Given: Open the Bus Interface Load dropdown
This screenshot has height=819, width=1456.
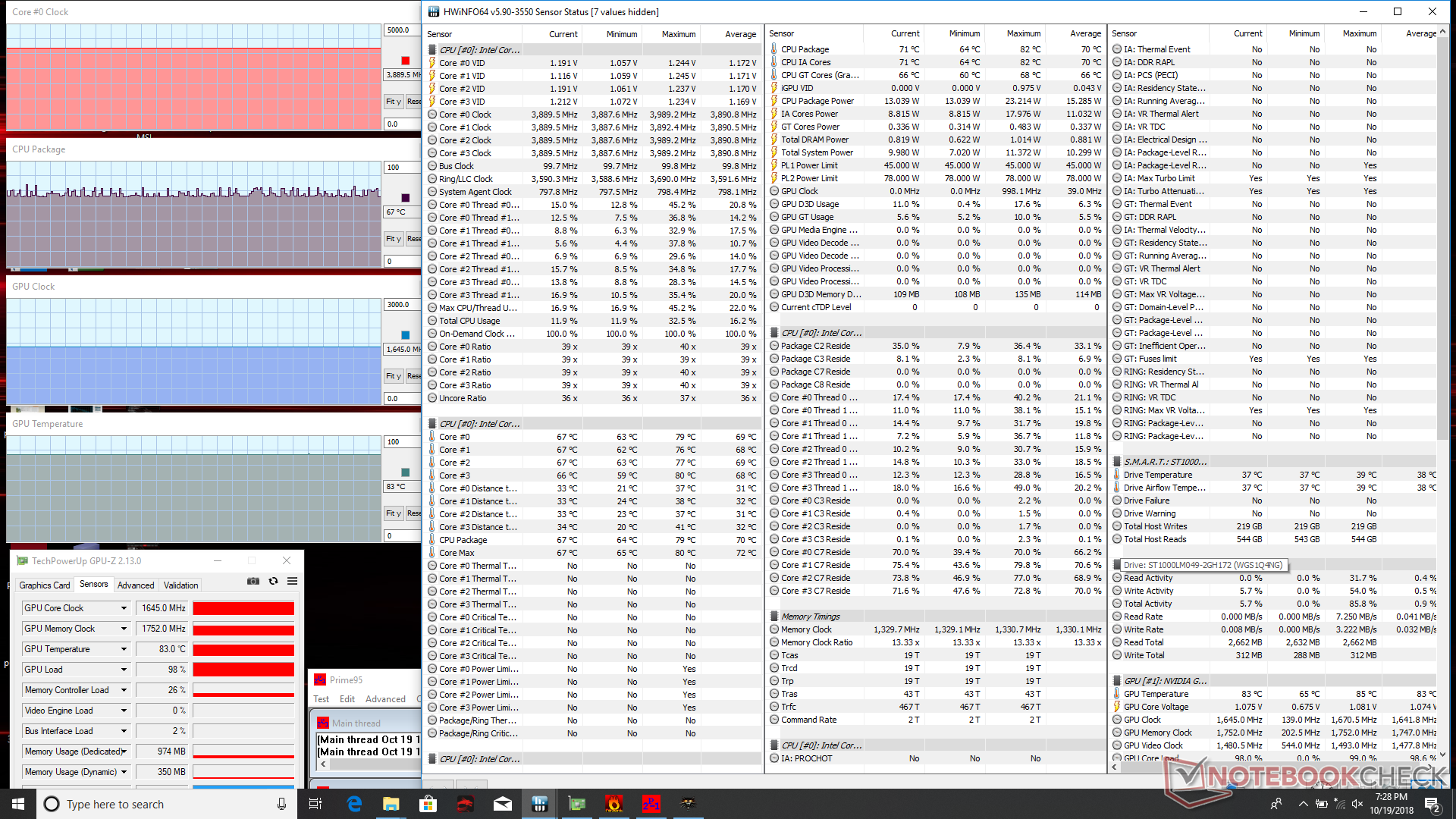Looking at the screenshot, I should 124,731.
